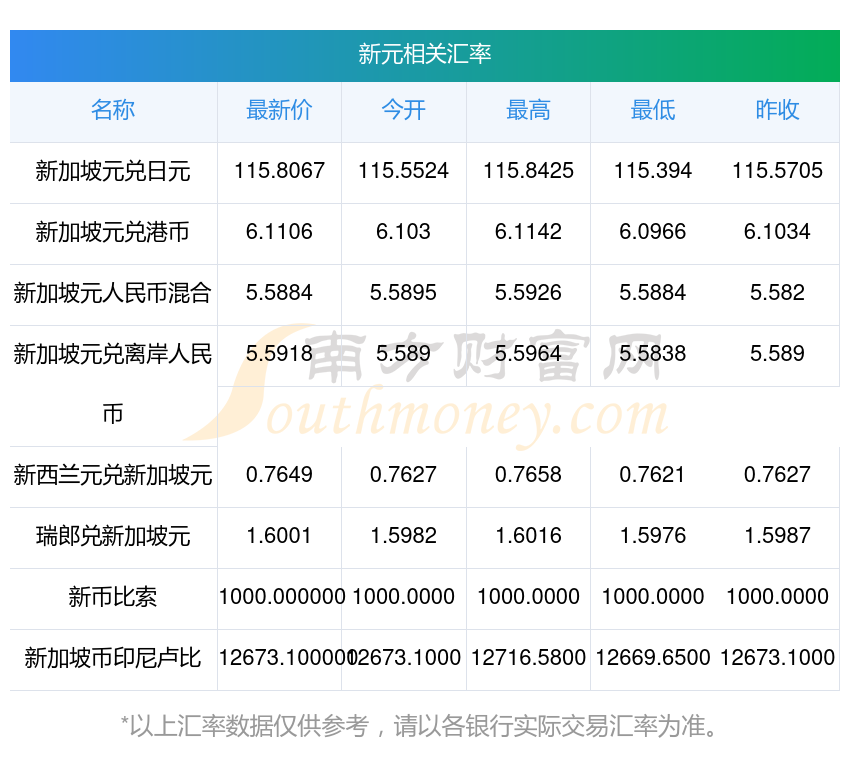This screenshot has width=850, height=757.
Task: Click latest price 1.6001
Action: (279, 536)
